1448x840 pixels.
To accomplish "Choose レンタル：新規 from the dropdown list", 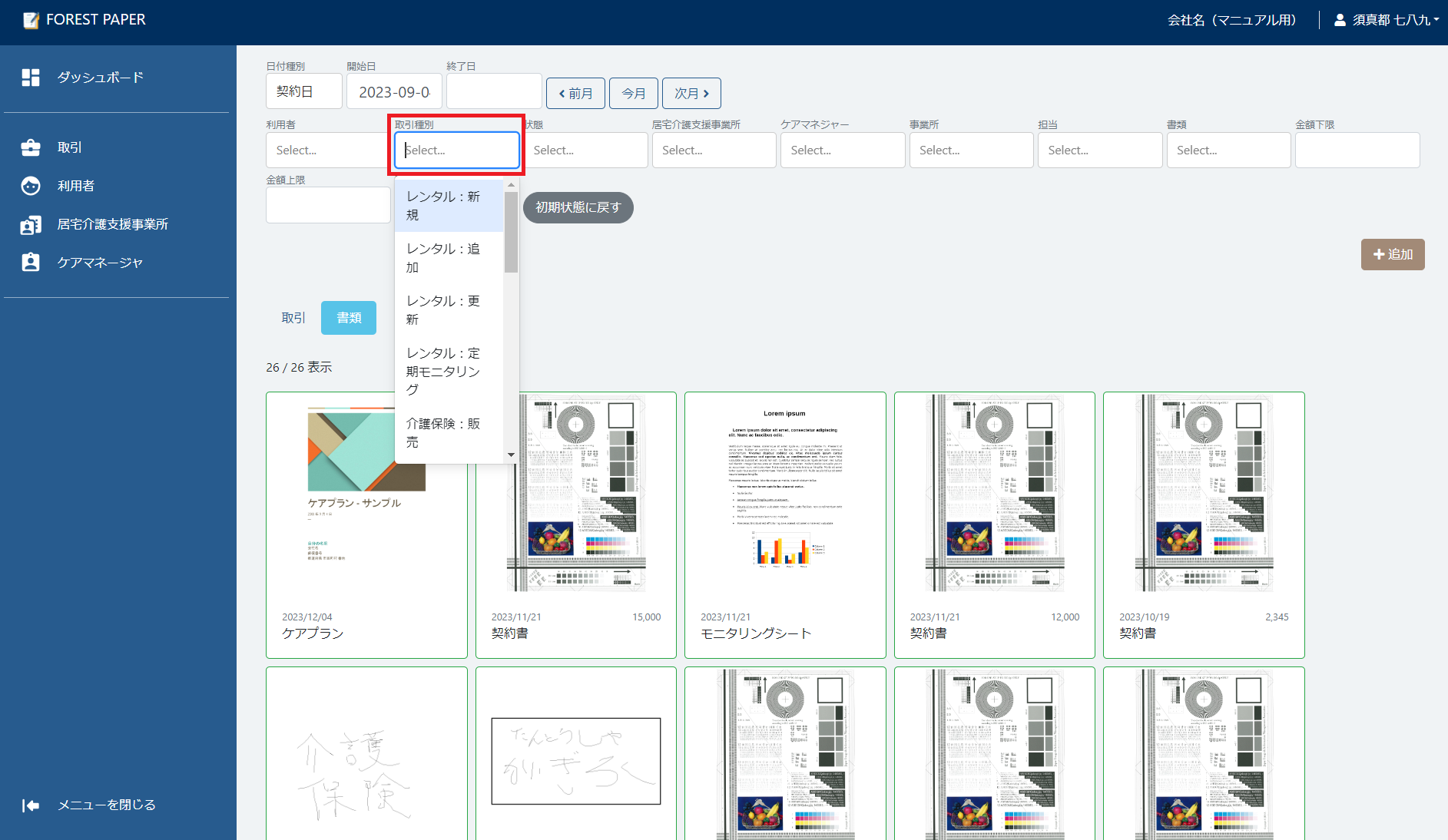I will coord(449,206).
